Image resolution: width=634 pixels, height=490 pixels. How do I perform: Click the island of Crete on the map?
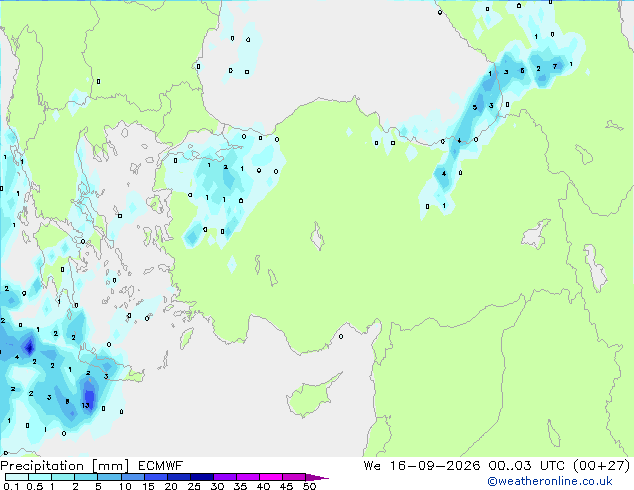pyautogui.click(x=108, y=366)
